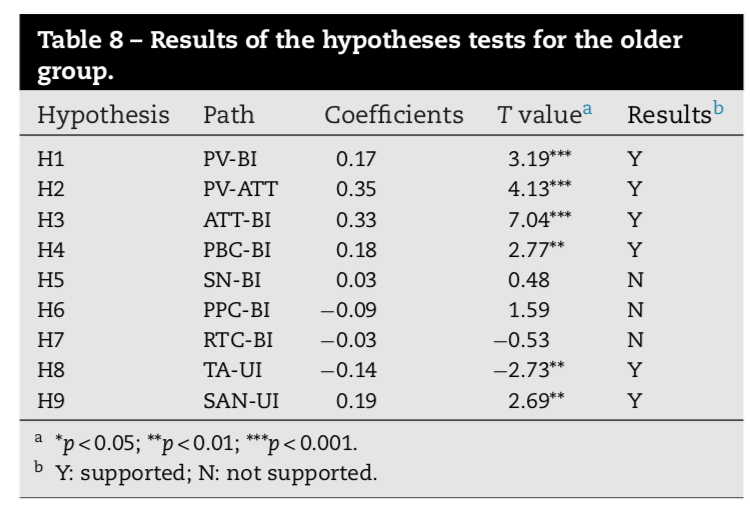The image size is (750, 511).
Task: Open footnote a link beside T value
Action: [x=588, y=109]
